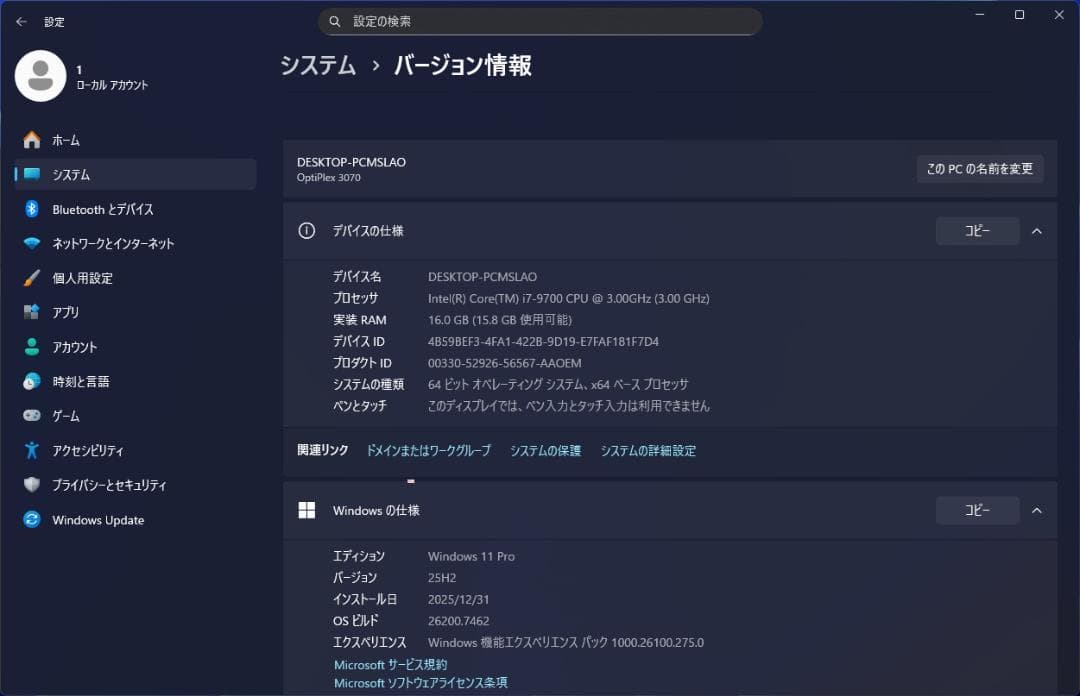
Task: Collapse the デバイスの仕様 section chevron
Action: [x=1036, y=231]
